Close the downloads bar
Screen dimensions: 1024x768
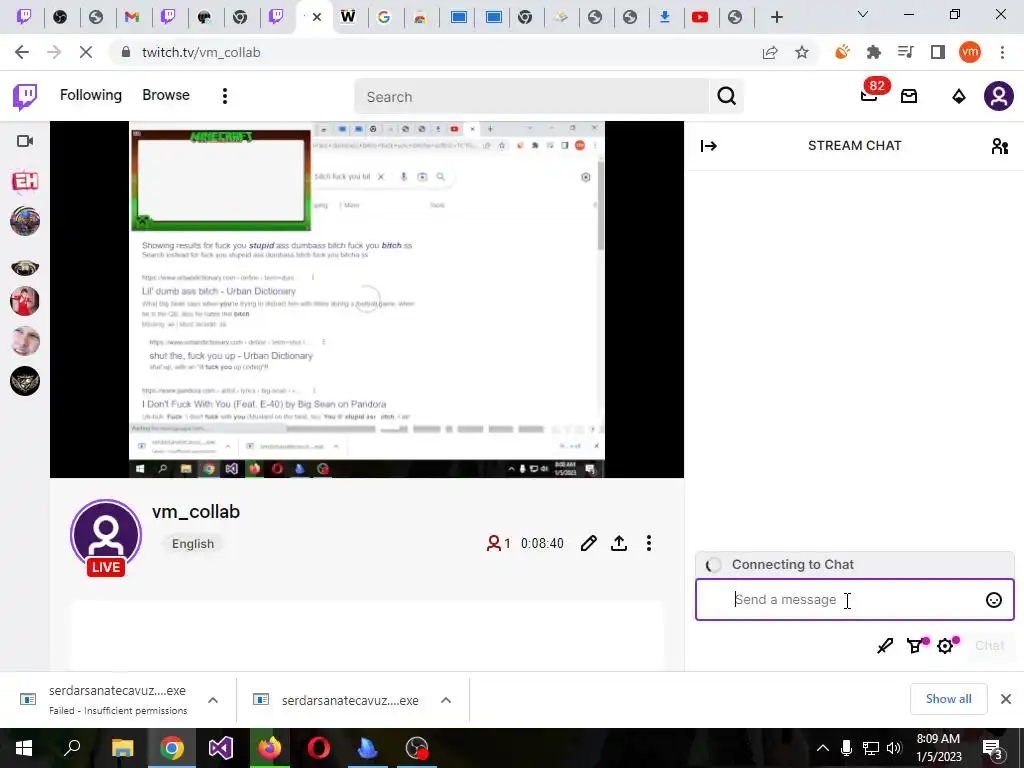point(1006,699)
